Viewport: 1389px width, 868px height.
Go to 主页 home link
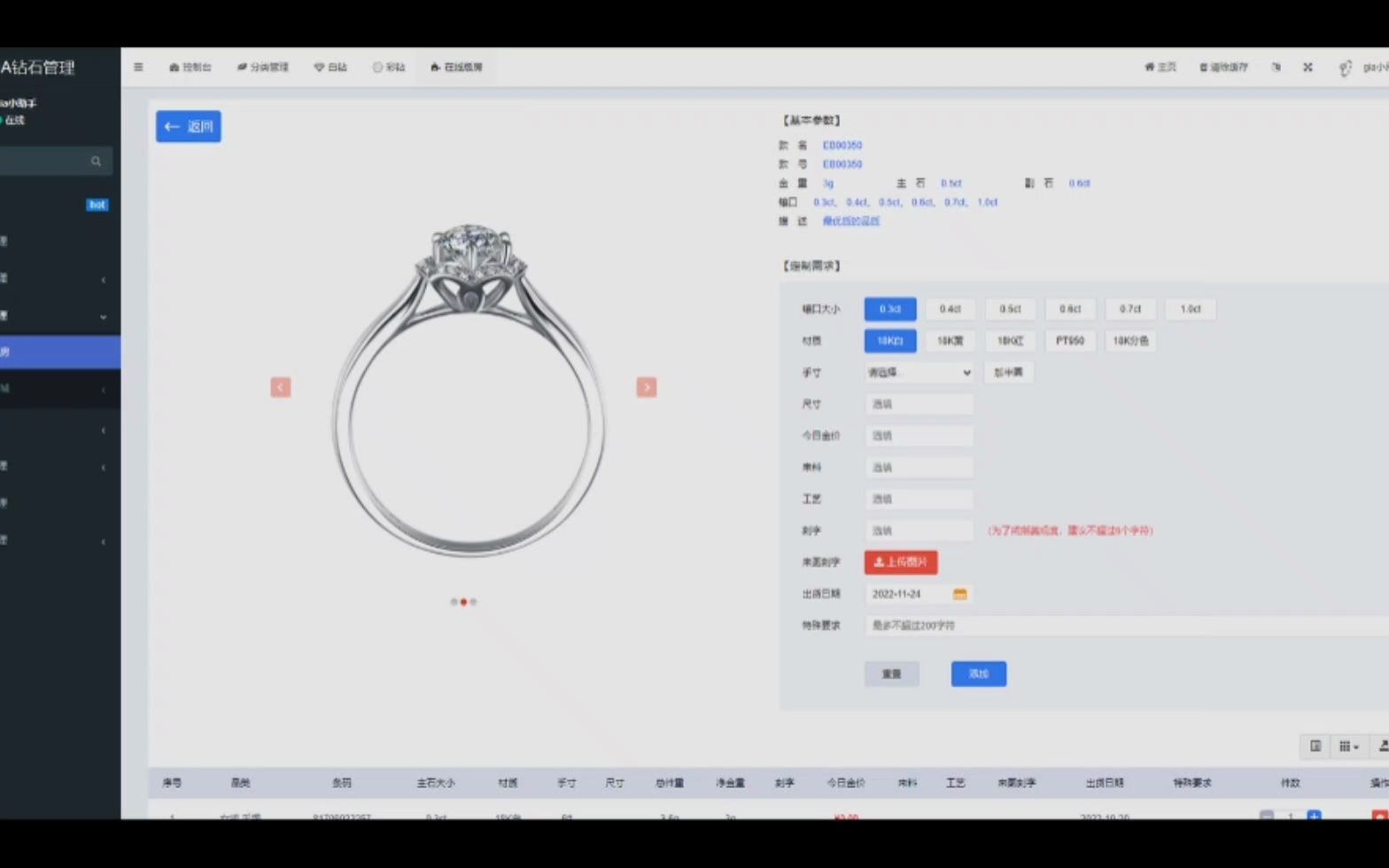pos(1160,67)
